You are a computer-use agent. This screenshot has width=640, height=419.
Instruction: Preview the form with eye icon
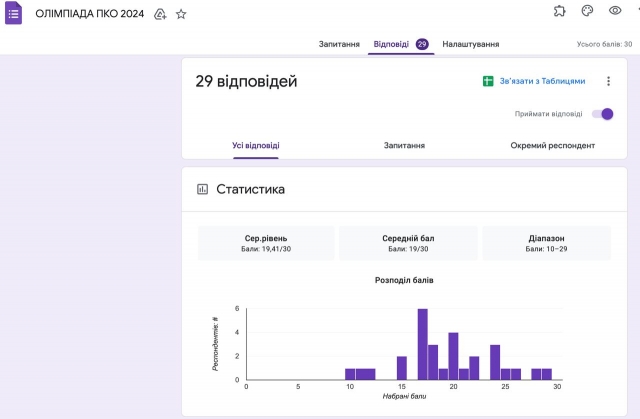point(615,11)
